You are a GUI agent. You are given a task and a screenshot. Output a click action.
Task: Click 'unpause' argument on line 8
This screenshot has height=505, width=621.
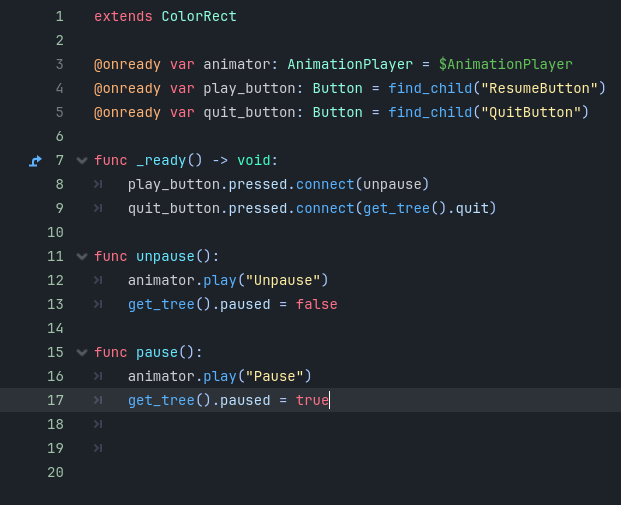tap(392, 185)
